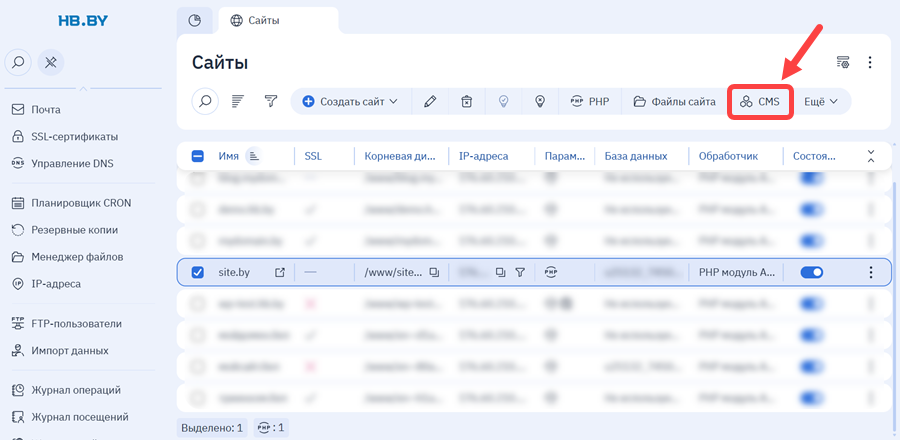
Task: Copy the site.by IP address icon
Action: (501, 272)
